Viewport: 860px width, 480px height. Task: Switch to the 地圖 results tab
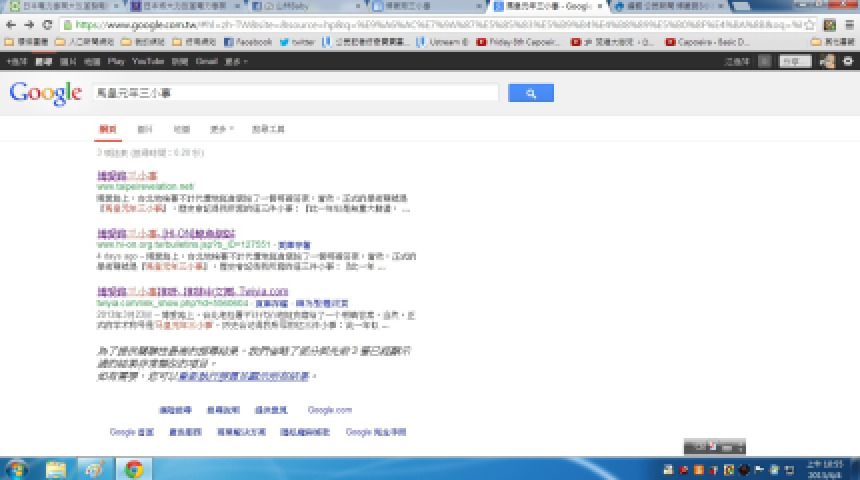pyautogui.click(x=181, y=129)
